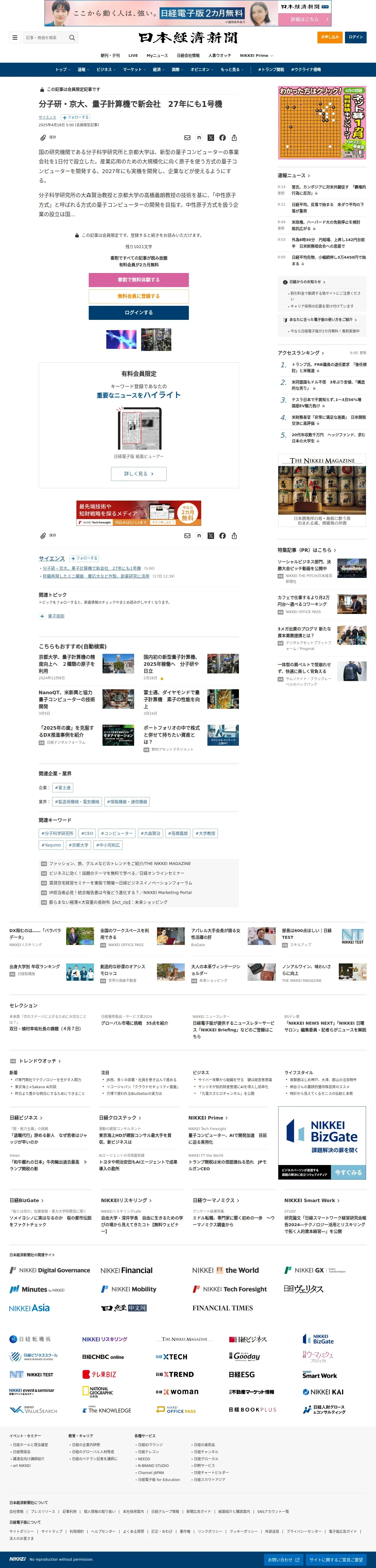Click お問い合わせ button in footer
Image resolution: width=376 pixels, height=1568 pixels.
click(284, 1560)
